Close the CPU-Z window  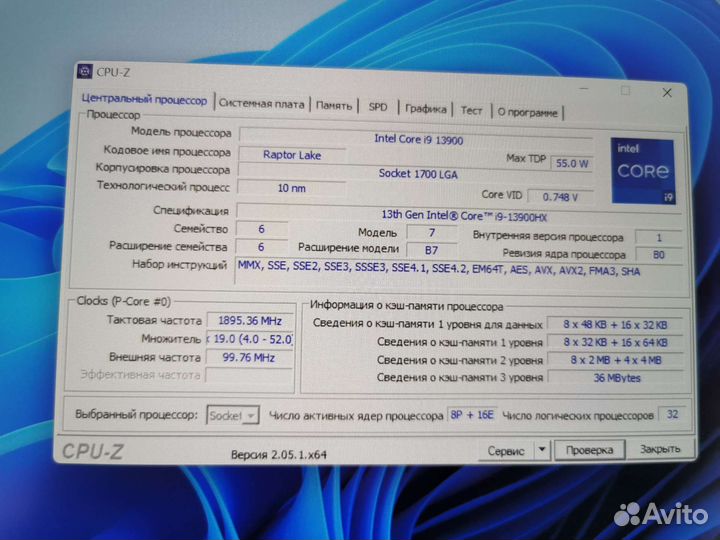pos(667,93)
